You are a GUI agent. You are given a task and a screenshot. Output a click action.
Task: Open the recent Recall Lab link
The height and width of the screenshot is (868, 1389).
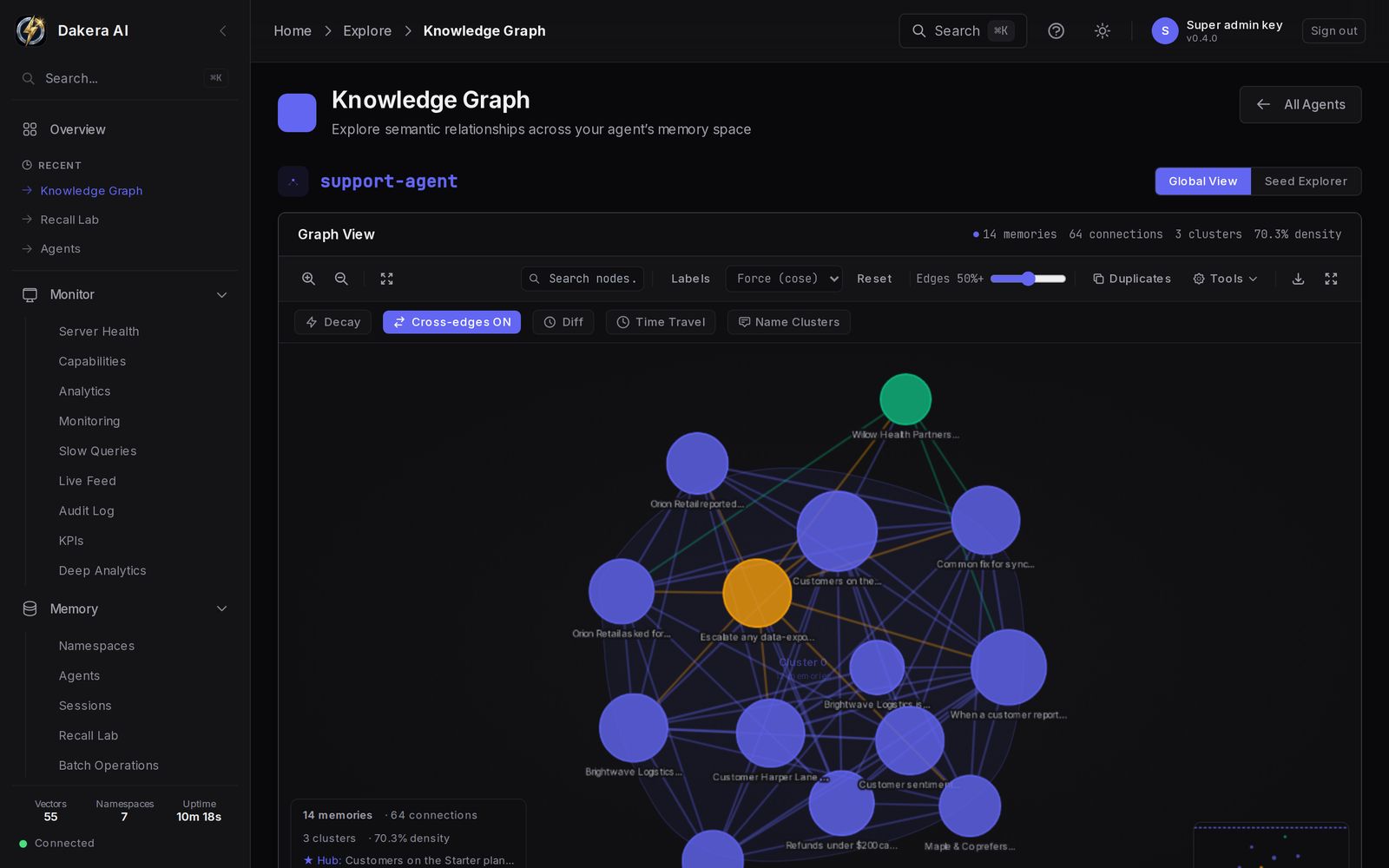point(69,220)
